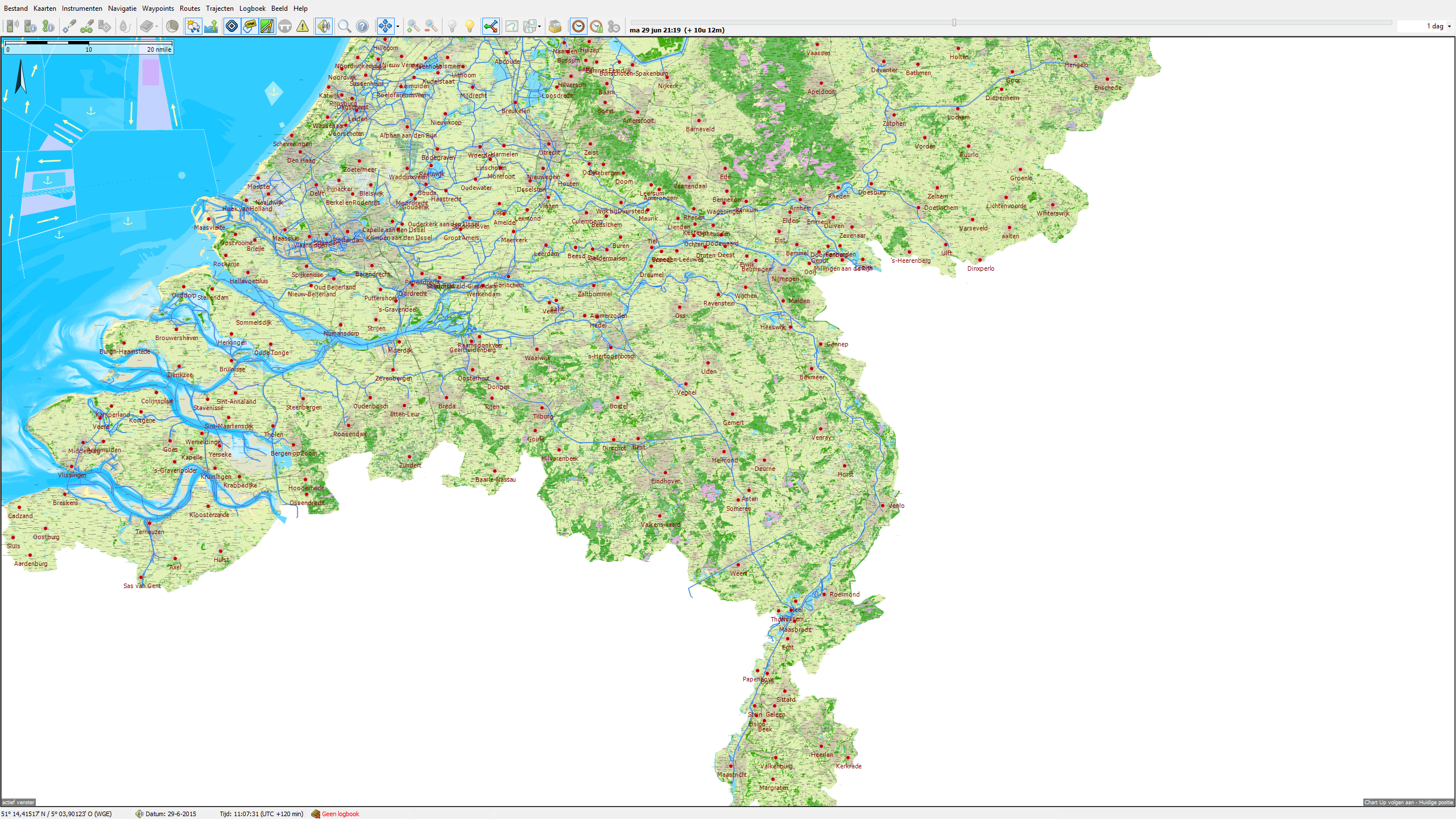This screenshot has height=819, width=1456.
Task: Open the Trajecten menu
Action: 220,9
